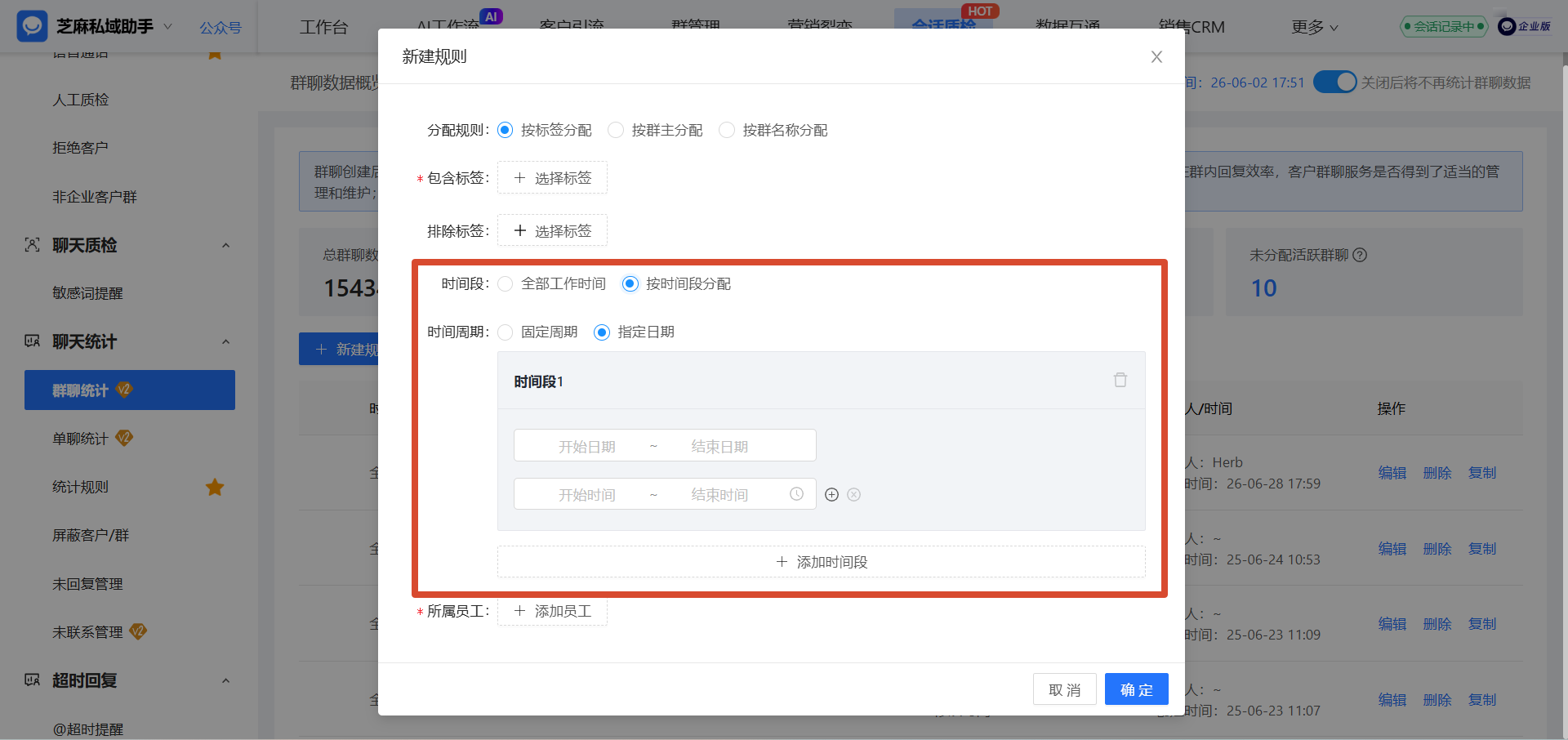
Task: Open the 开始日期 date field
Action: point(586,447)
